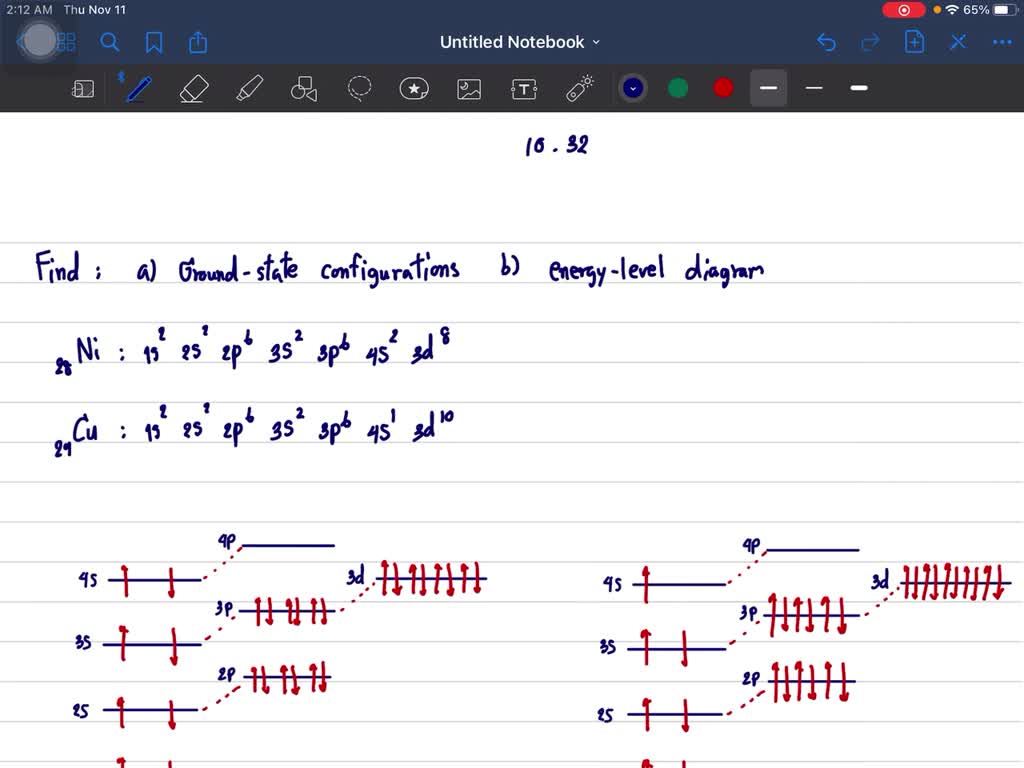Add a text box using the text tool

coord(524,88)
